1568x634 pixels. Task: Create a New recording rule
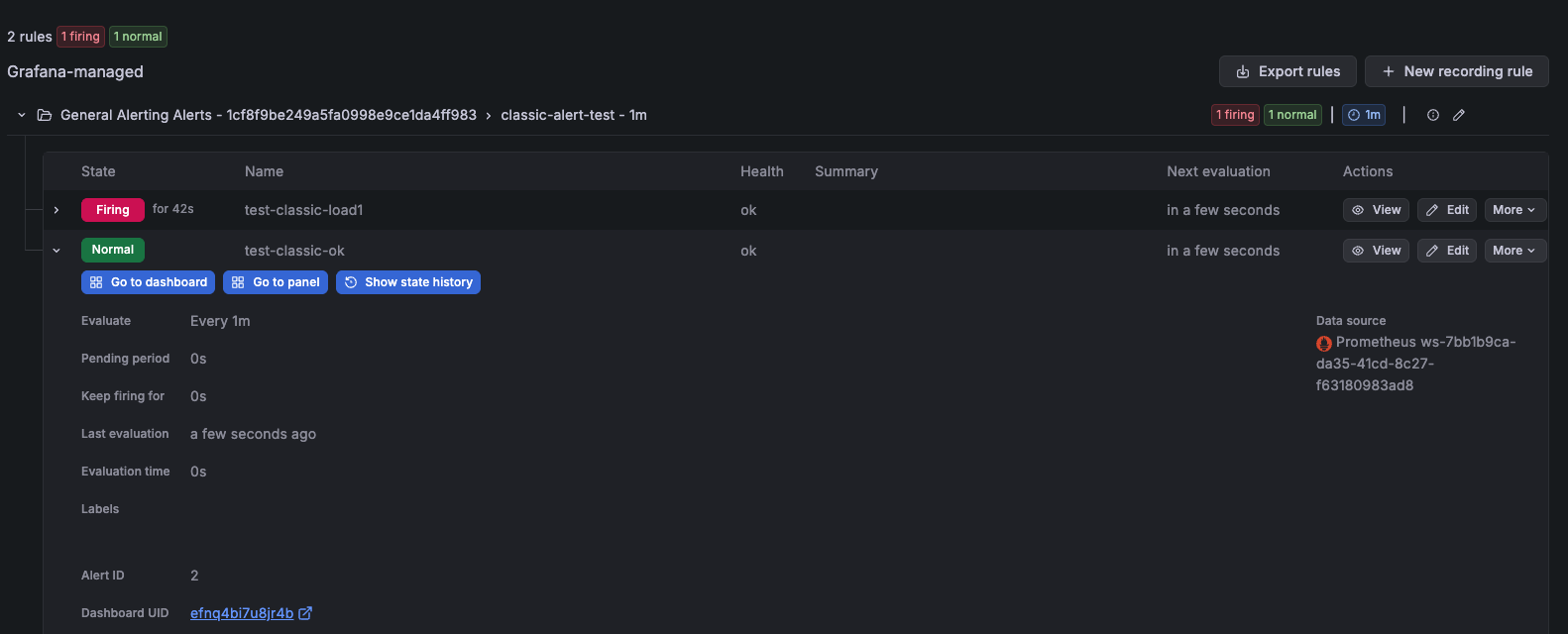pos(1457,71)
